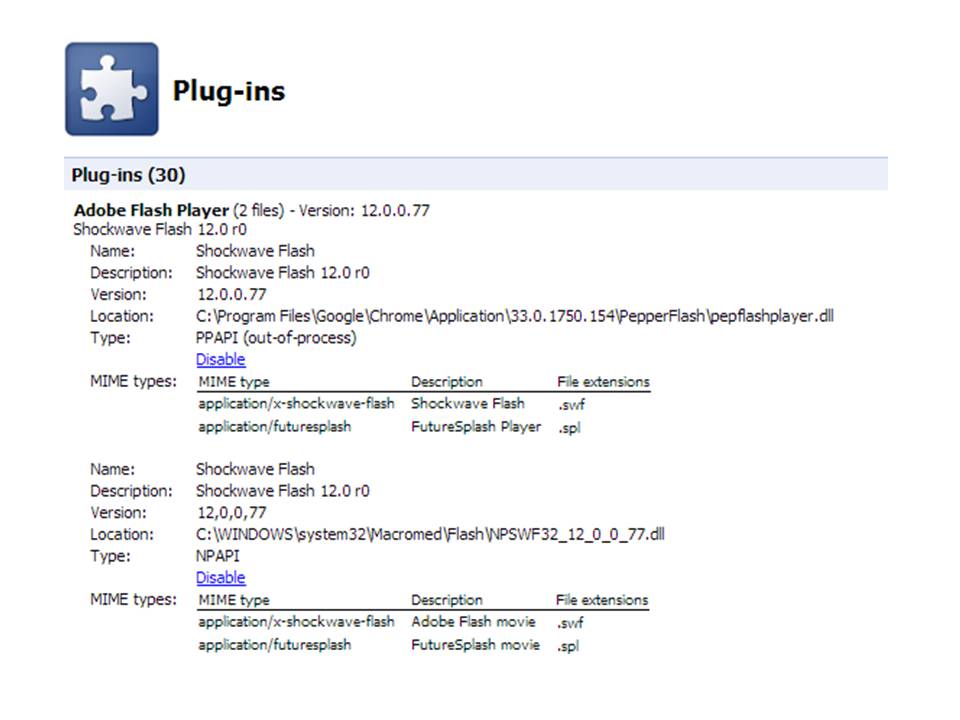Click .spl extension in second MIME table

point(568,646)
